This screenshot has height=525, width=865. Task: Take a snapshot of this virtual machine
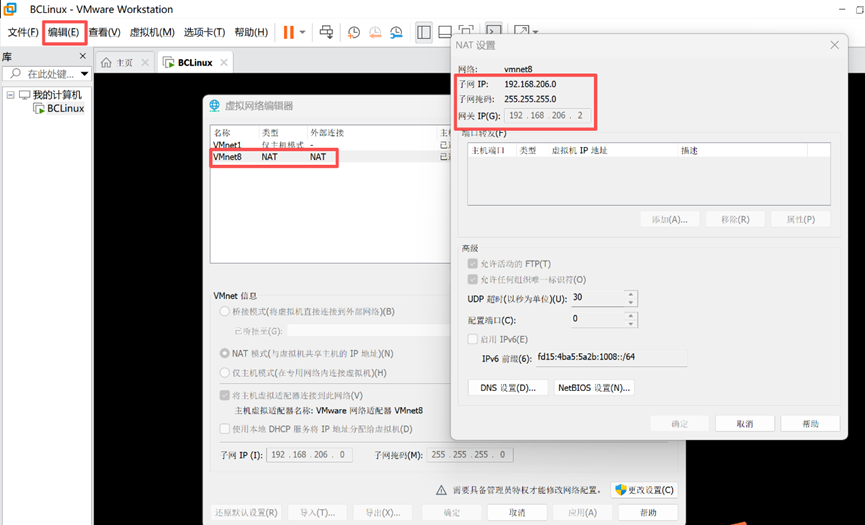(354, 33)
